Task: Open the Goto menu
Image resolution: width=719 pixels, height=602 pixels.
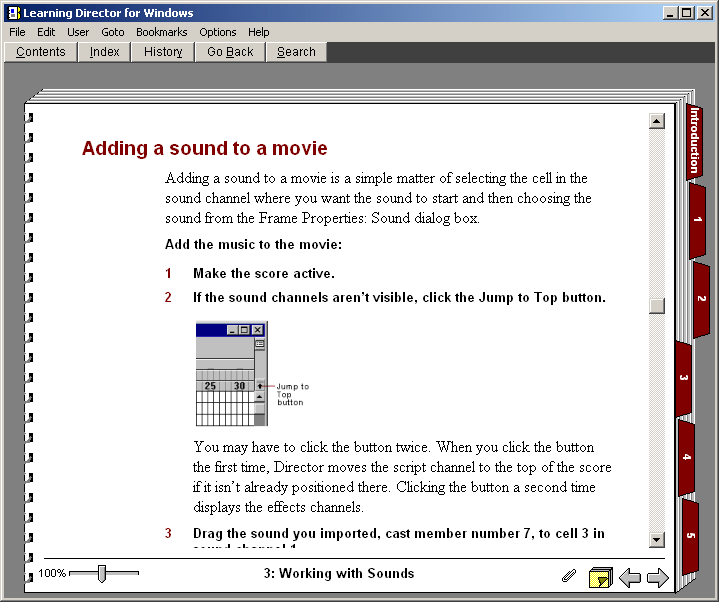Action: tap(113, 32)
